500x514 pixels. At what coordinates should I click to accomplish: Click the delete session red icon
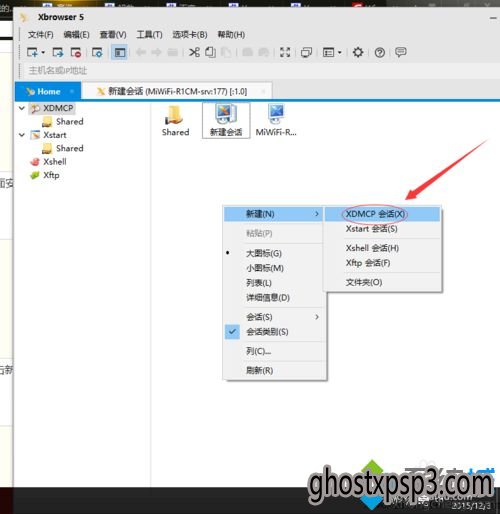76,52
